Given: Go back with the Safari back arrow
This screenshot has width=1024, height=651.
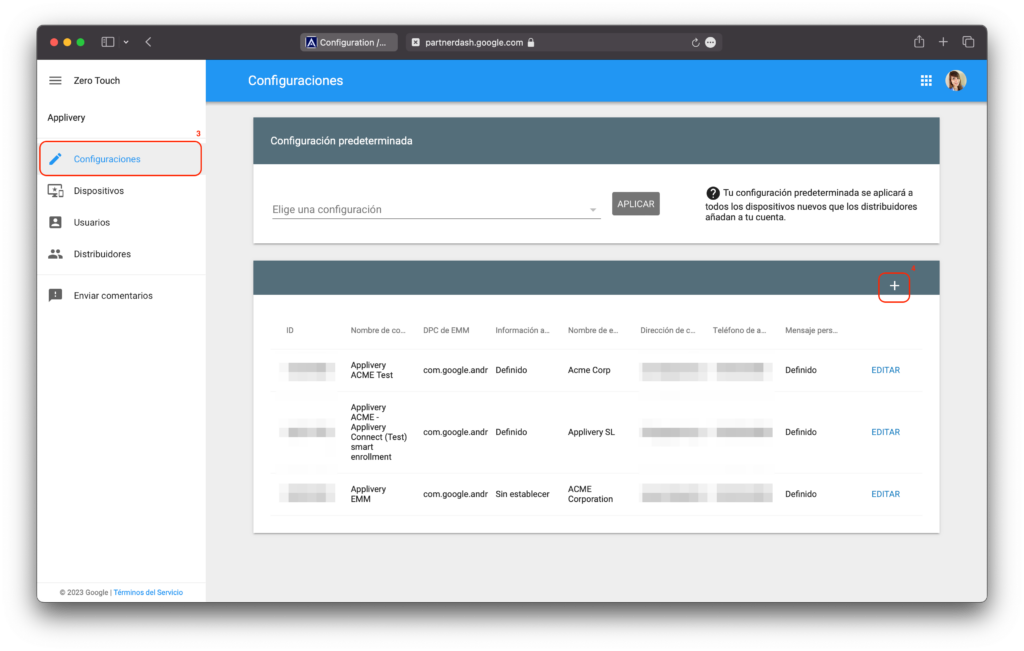Looking at the screenshot, I should click(149, 42).
